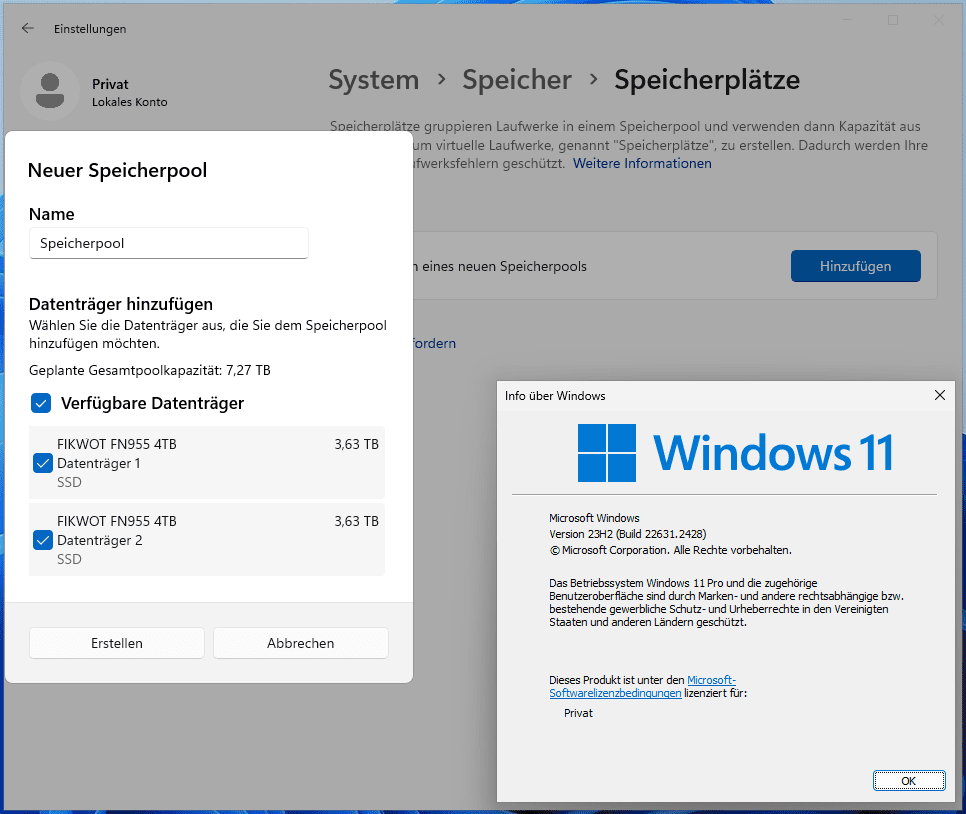
Task: Click the Privat licensee name in Info dialog
Action: 578,713
